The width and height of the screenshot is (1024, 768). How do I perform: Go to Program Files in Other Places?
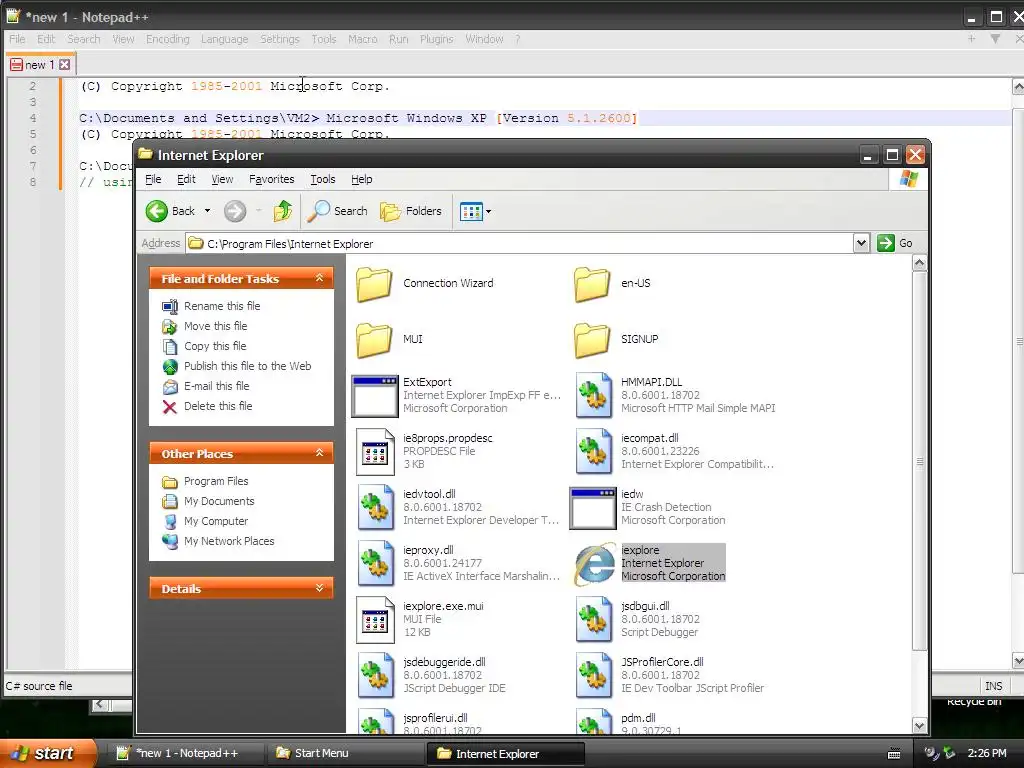click(216, 481)
